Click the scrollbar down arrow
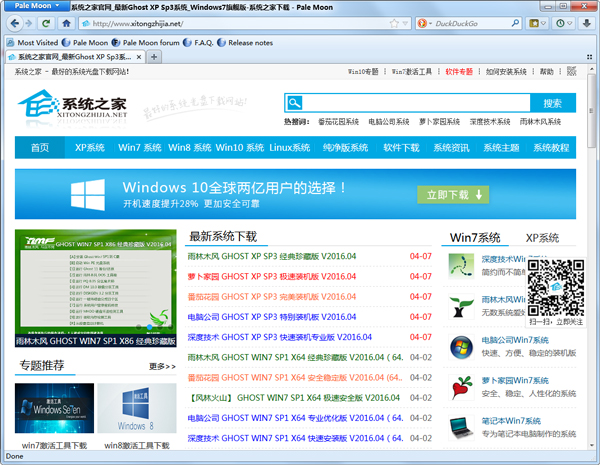 pos(592,445)
